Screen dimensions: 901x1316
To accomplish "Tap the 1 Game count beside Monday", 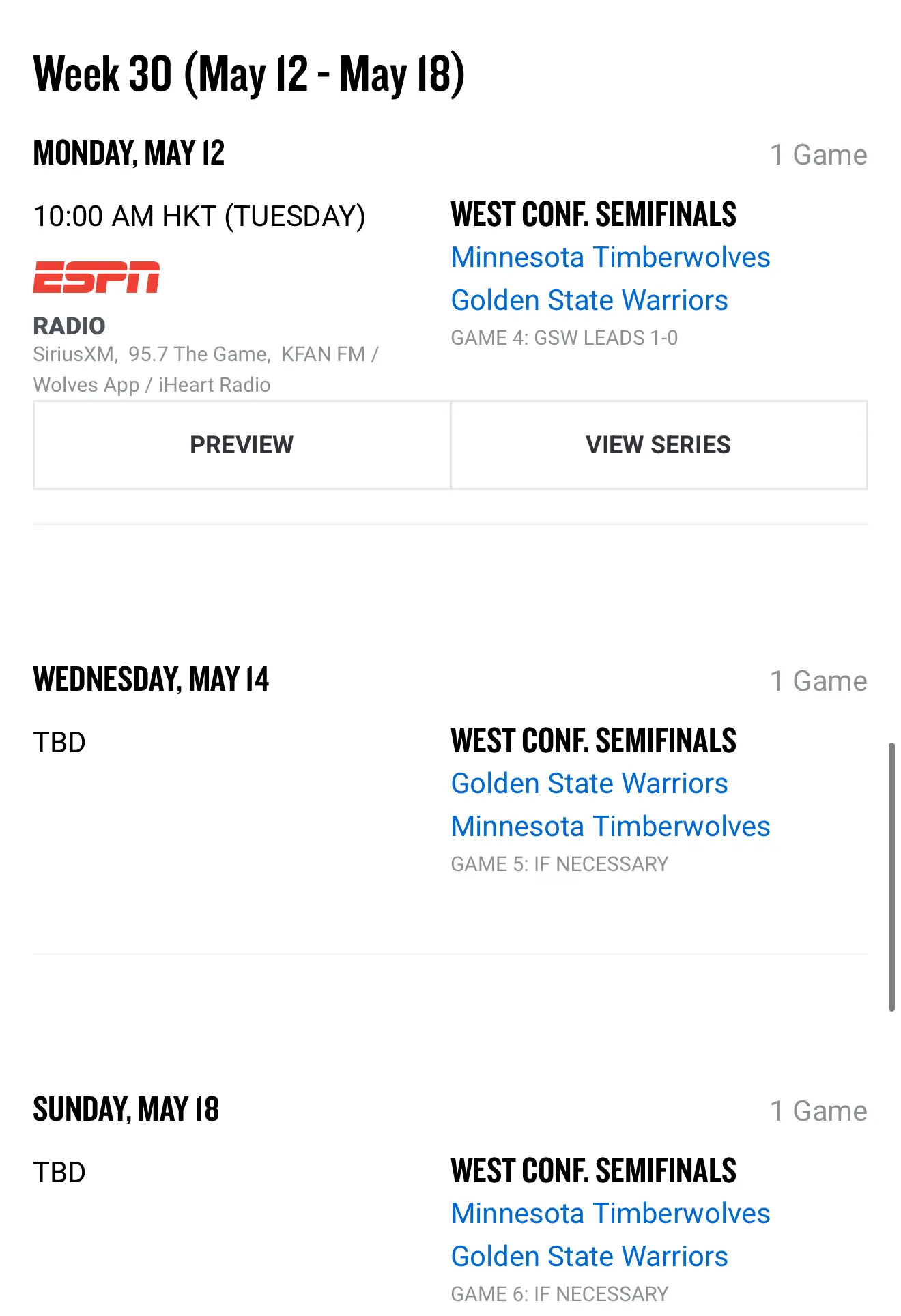I will [818, 155].
